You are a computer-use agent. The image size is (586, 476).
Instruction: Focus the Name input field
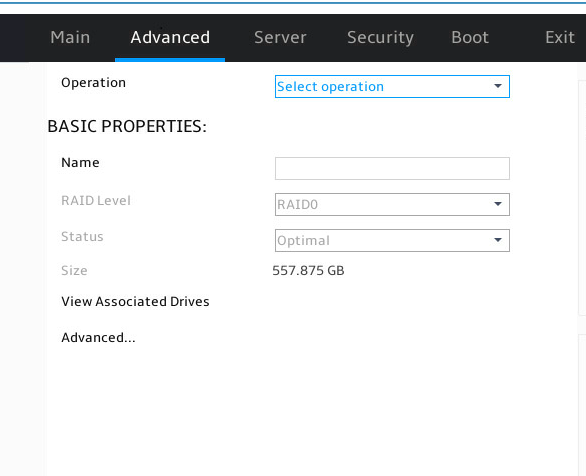392,169
